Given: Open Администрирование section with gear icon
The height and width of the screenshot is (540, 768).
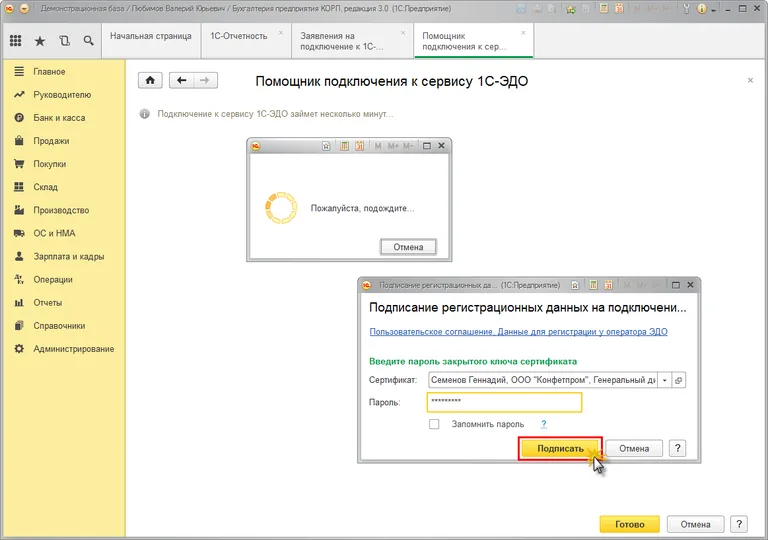Looking at the screenshot, I should (x=73, y=349).
